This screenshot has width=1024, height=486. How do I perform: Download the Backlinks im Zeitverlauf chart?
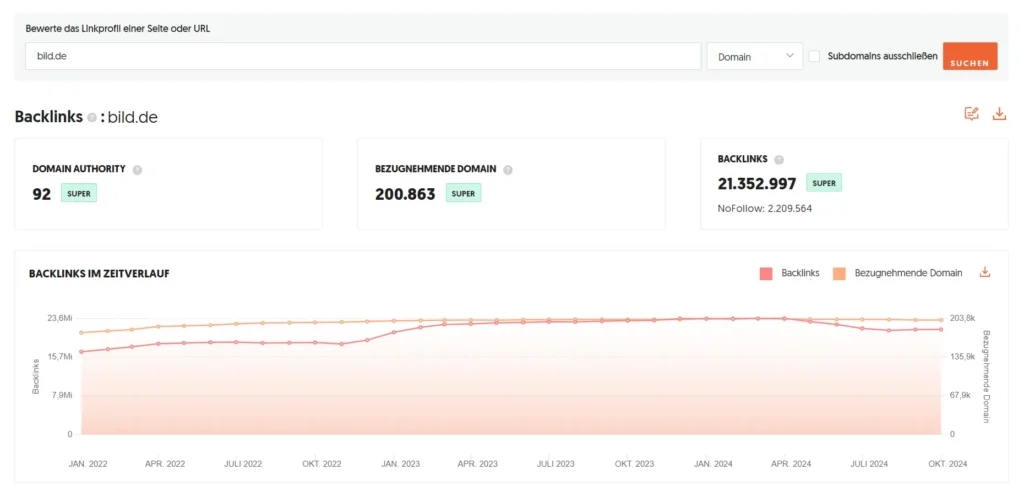click(x=984, y=272)
